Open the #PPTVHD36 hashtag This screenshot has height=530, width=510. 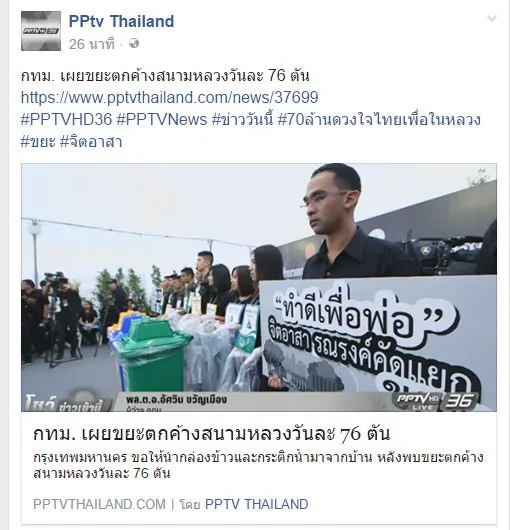pyautogui.click(x=66, y=119)
